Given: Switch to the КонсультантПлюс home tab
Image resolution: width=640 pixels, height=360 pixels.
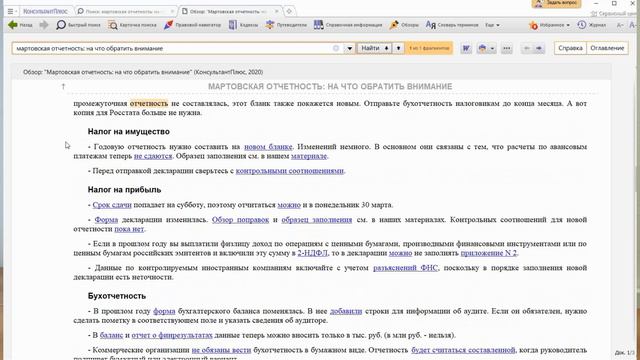Looking at the screenshot, I should coord(45,11).
